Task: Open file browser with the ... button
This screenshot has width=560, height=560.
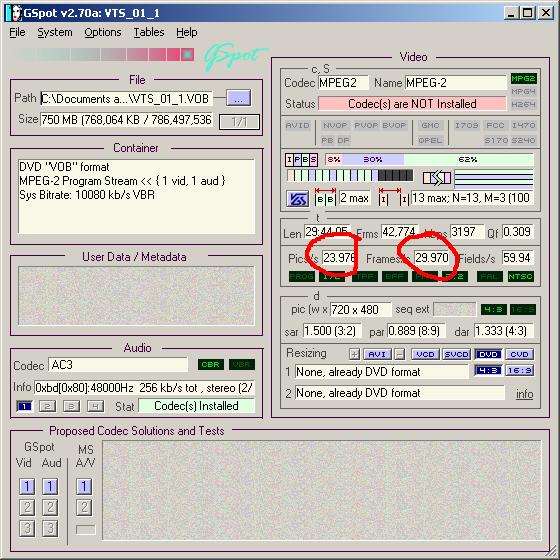Action: click(238, 98)
